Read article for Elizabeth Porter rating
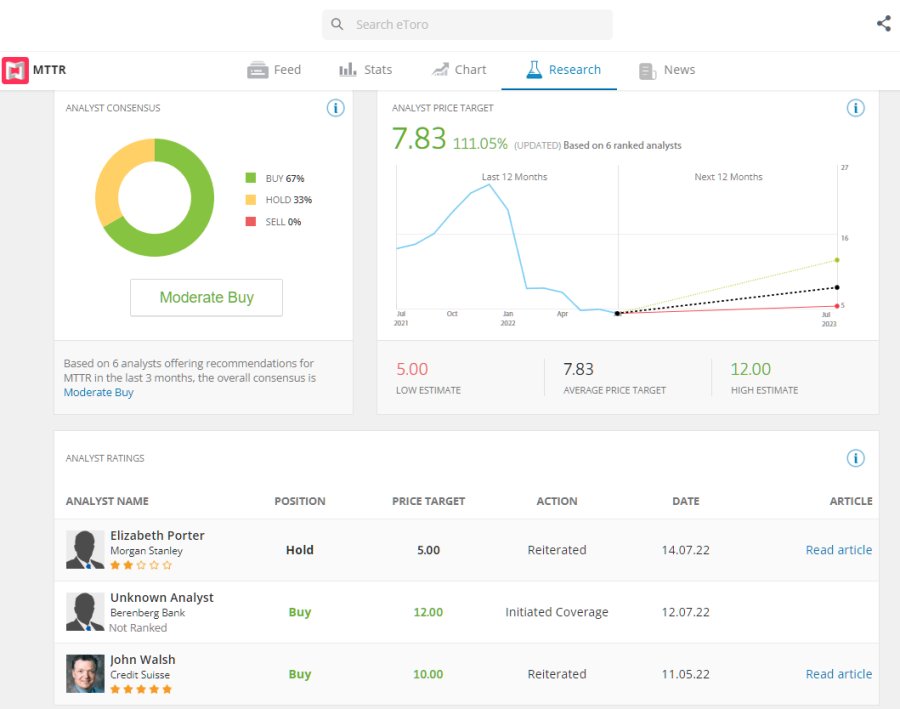The height and width of the screenshot is (709, 900). point(838,550)
